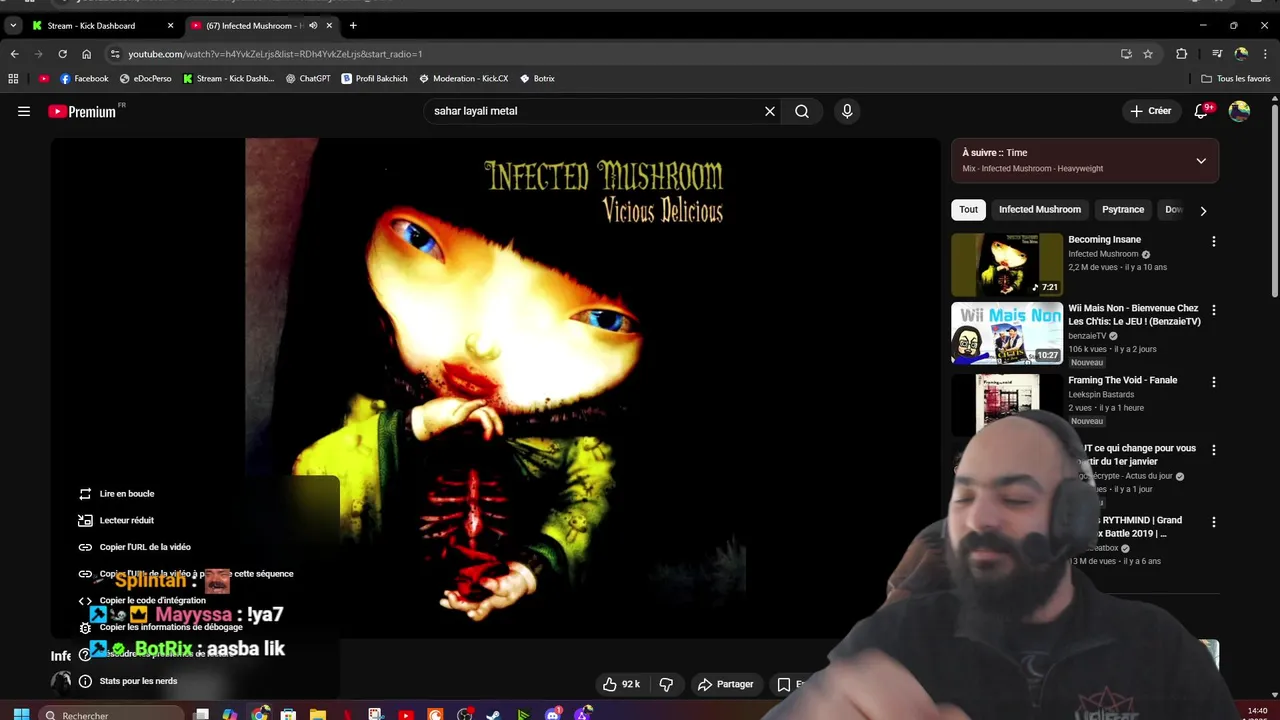Reload the page in Chrome
This screenshot has width=1280, height=720.
pyautogui.click(x=62, y=54)
